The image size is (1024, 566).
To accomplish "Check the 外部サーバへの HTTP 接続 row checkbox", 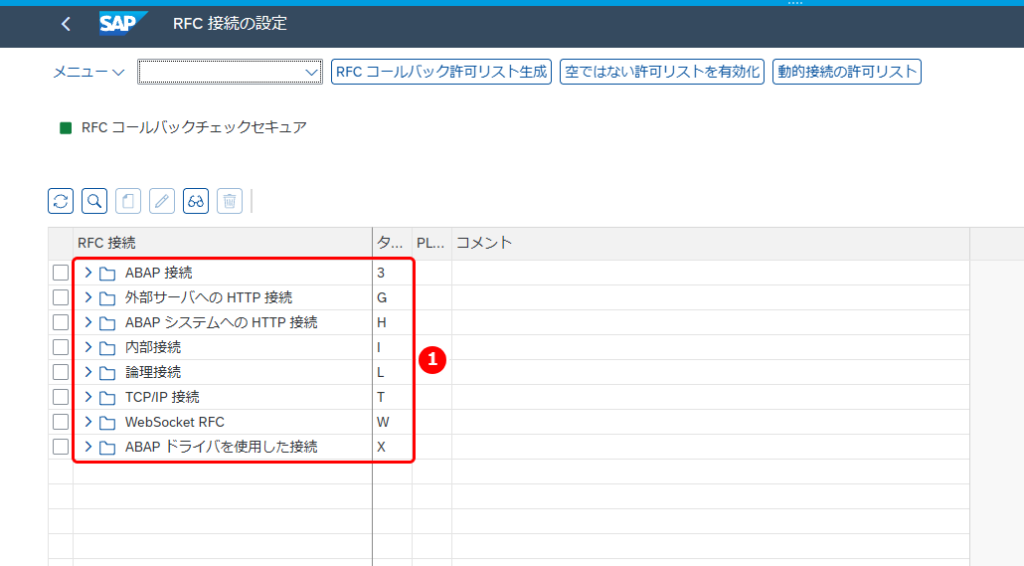I will 61,298.
